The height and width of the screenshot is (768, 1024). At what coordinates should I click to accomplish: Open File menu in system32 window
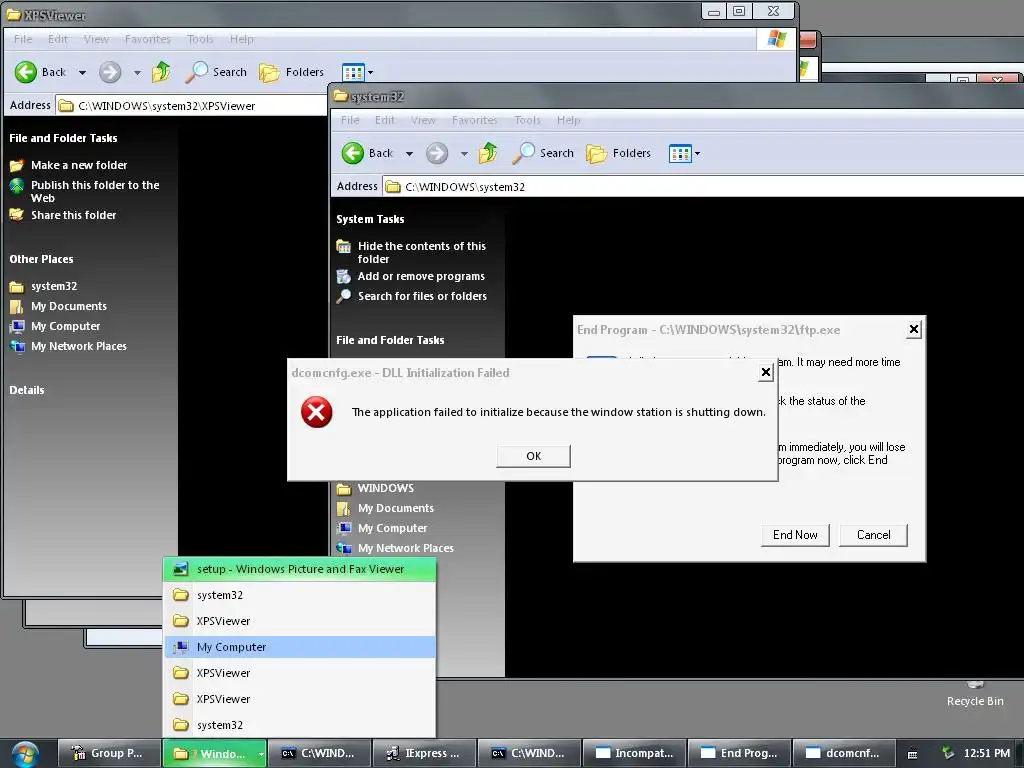click(x=350, y=120)
